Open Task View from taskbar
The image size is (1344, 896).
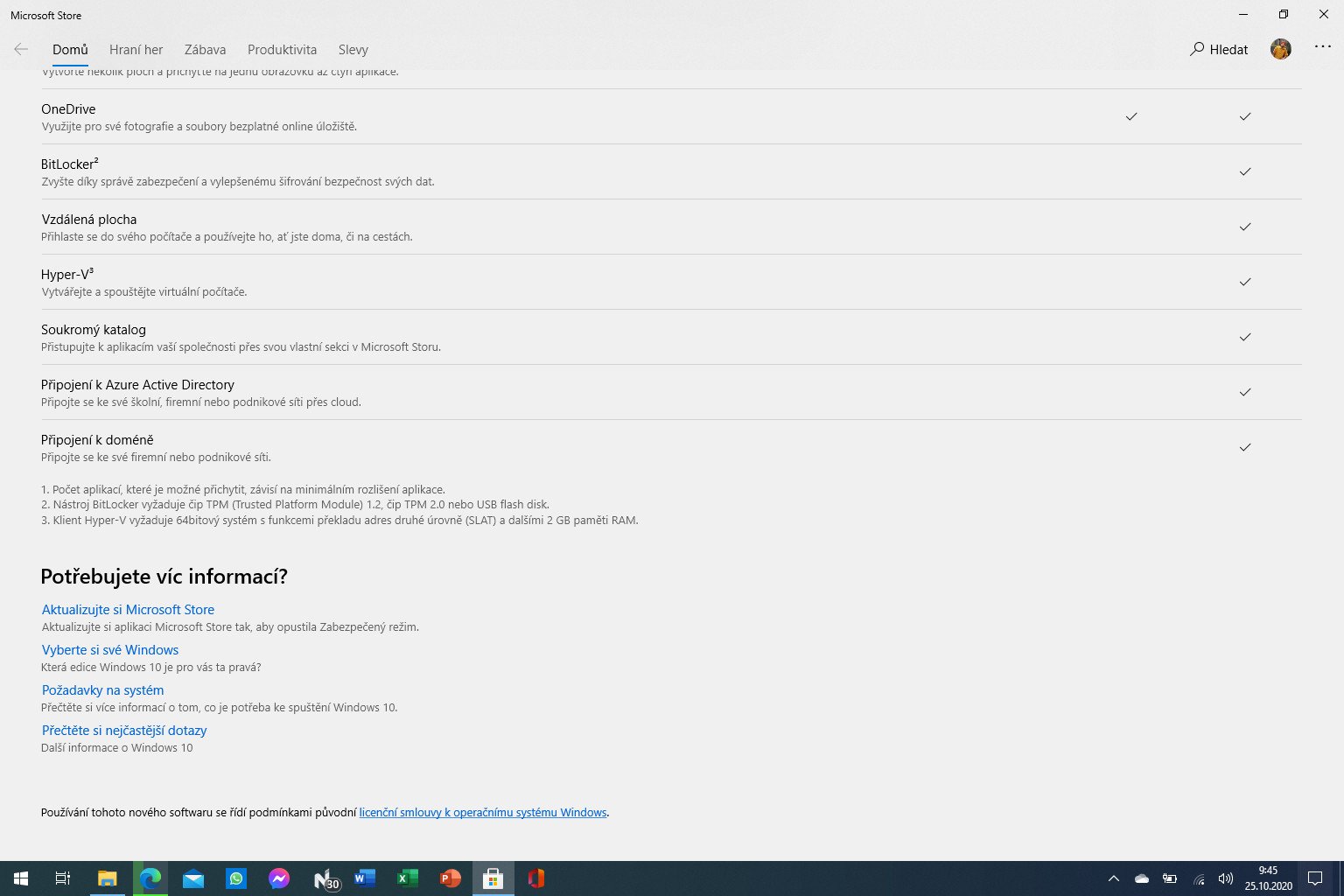[63, 878]
